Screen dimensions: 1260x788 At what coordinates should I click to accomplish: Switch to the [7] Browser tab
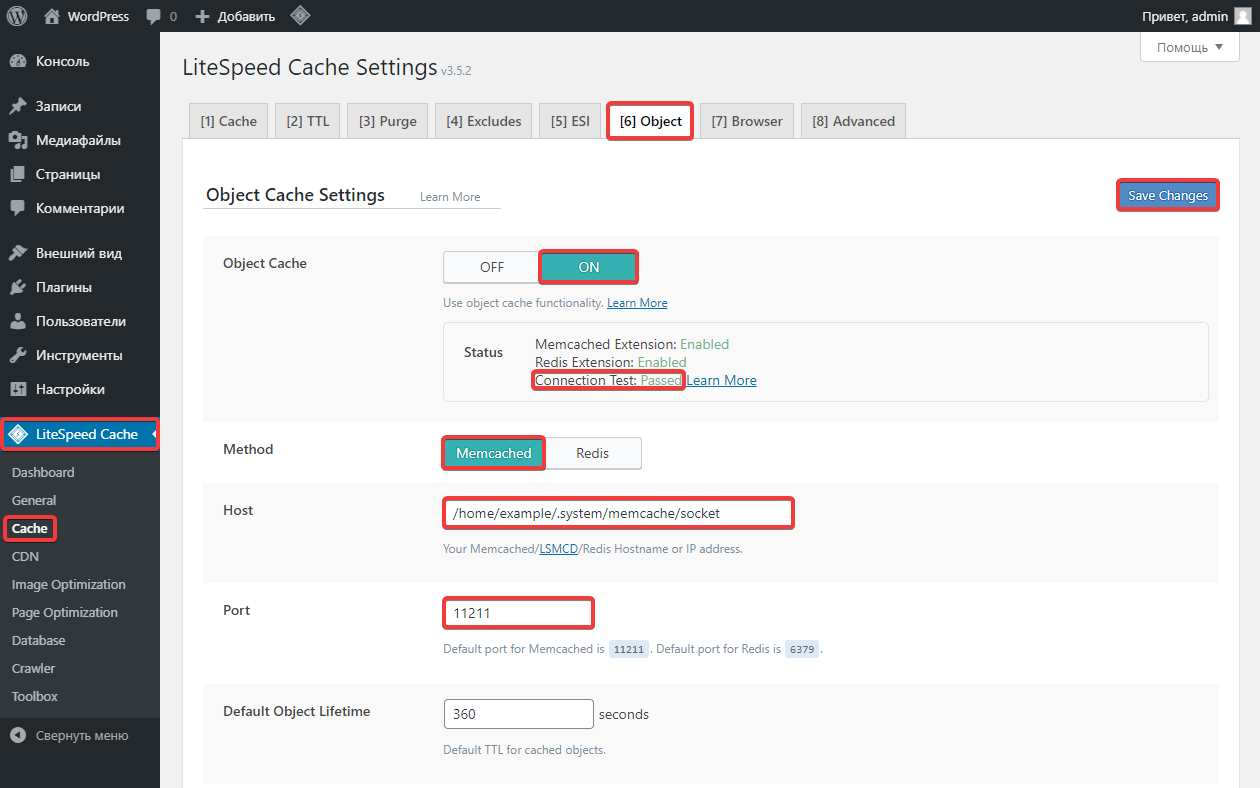pos(747,121)
